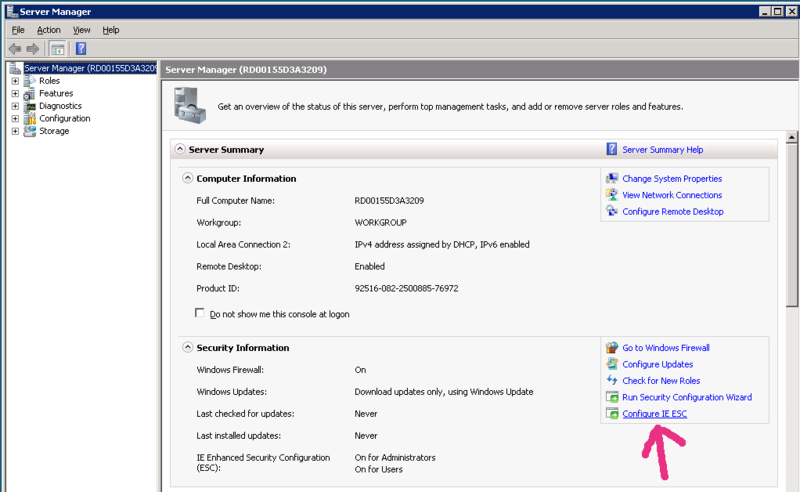Click the Server Manager title bar app icon
Viewport: 800px width, 492px height.
[12, 11]
